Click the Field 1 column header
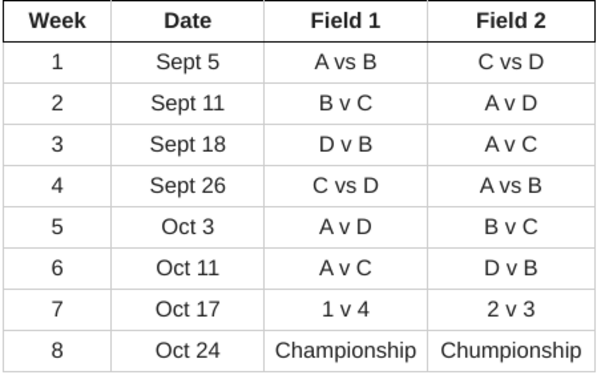Viewport: 601px width, 375px height. [345, 21]
